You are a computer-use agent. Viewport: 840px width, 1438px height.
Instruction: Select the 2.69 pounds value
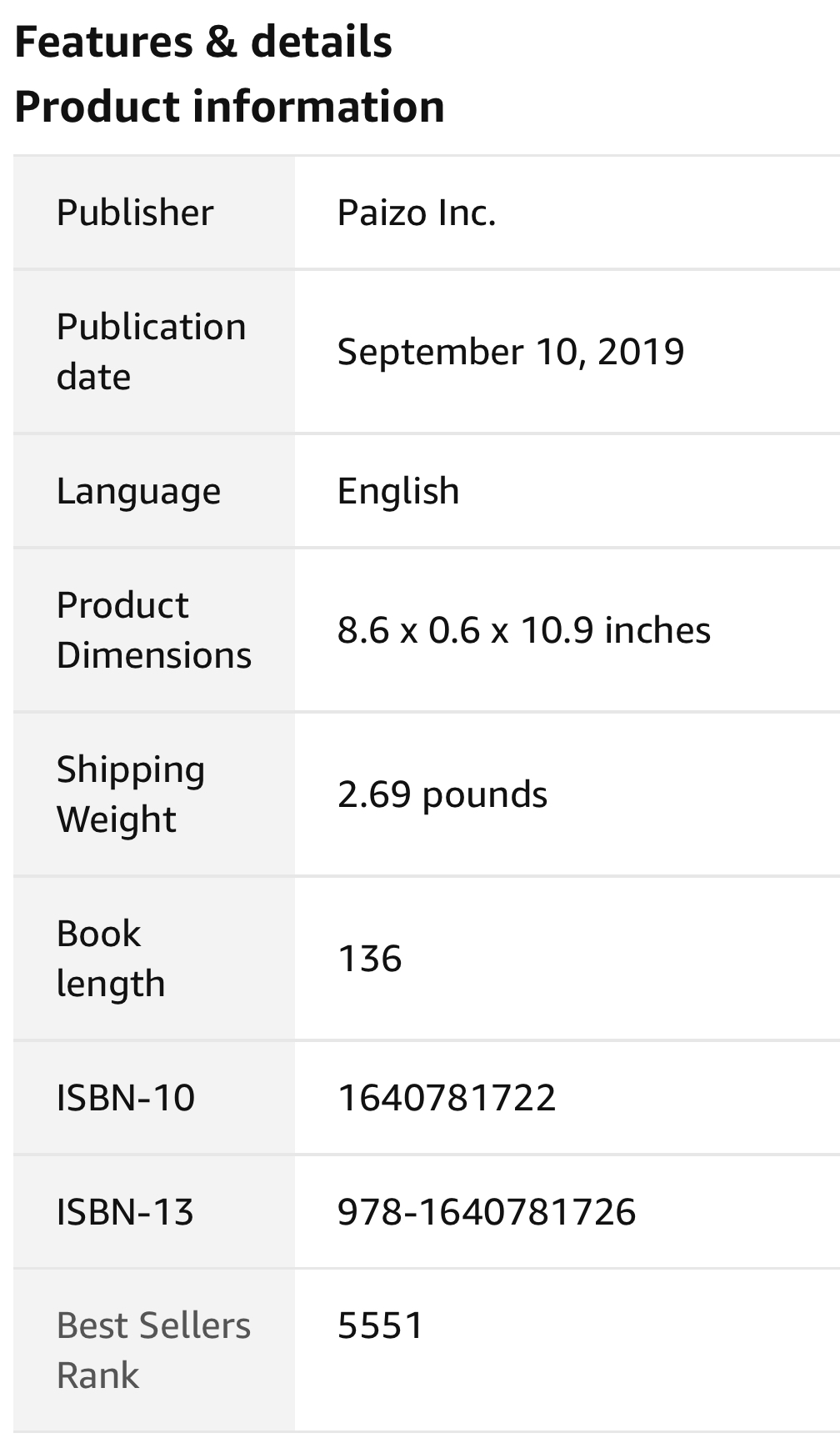[442, 794]
